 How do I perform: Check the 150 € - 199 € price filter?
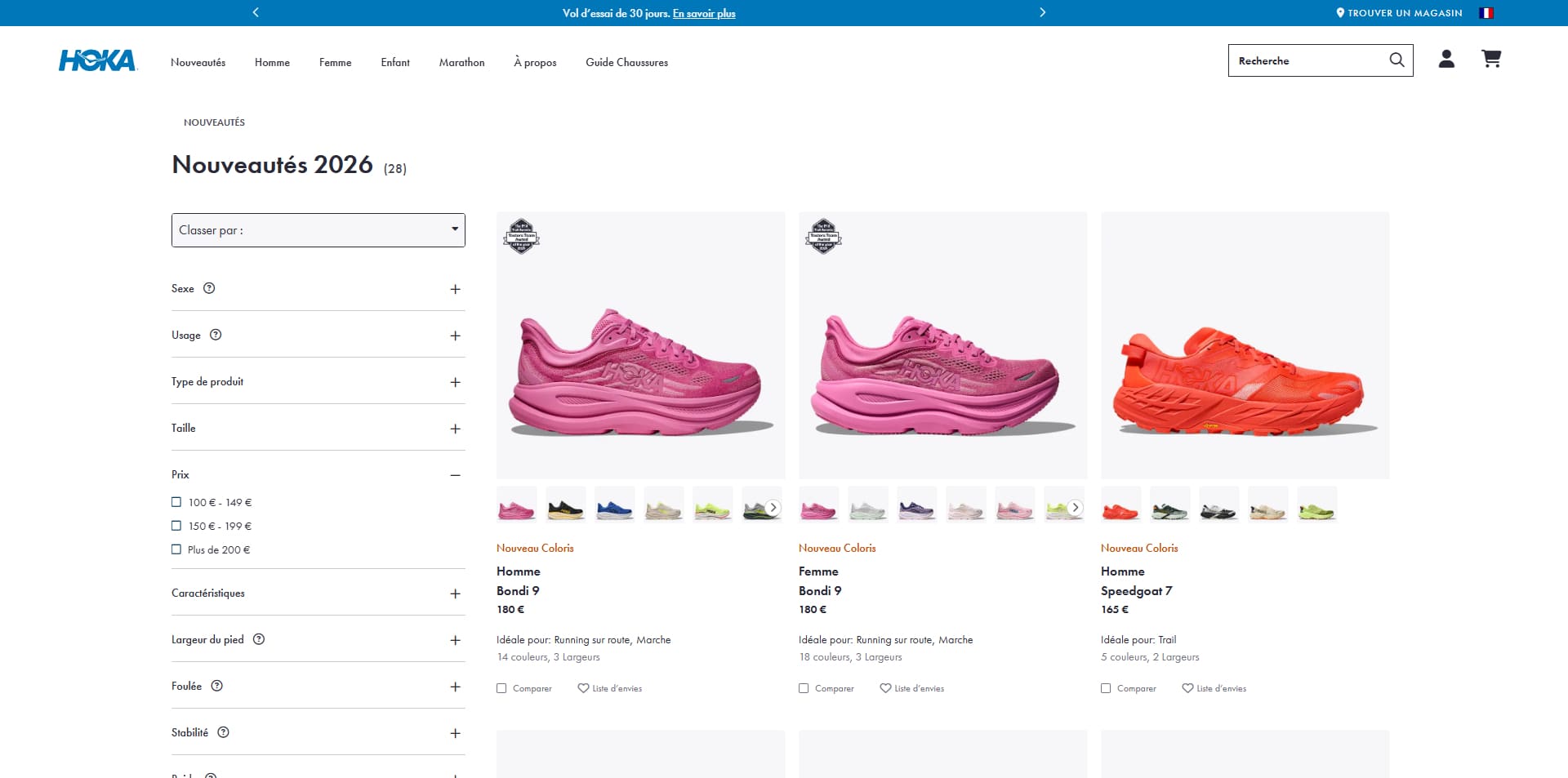(176, 526)
